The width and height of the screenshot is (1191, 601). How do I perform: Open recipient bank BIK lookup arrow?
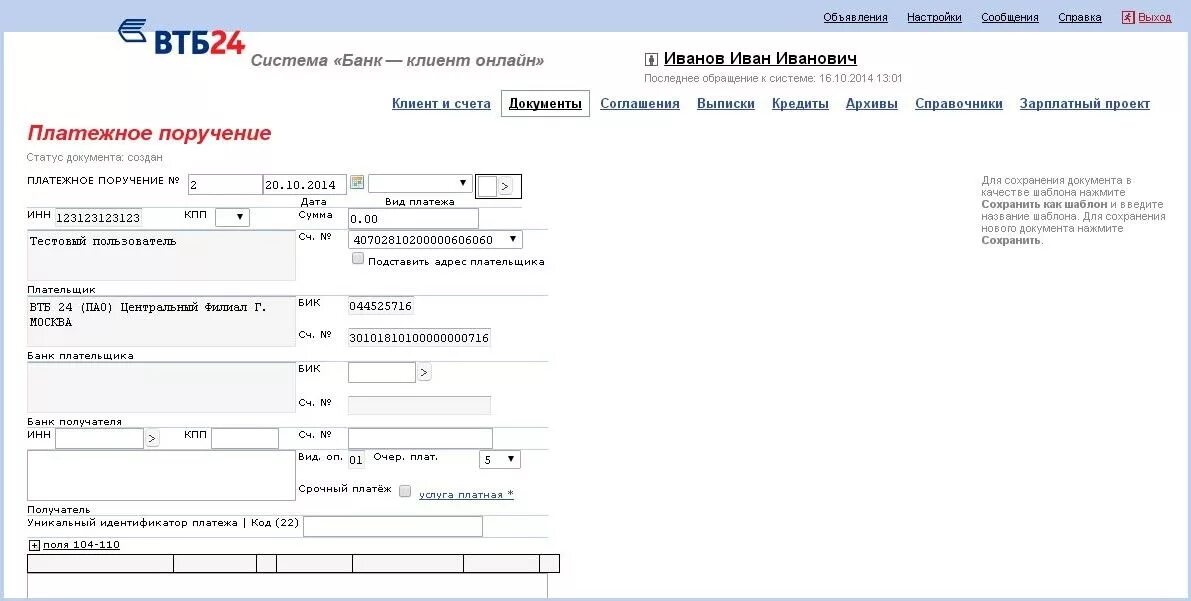click(x=424, y=372)
